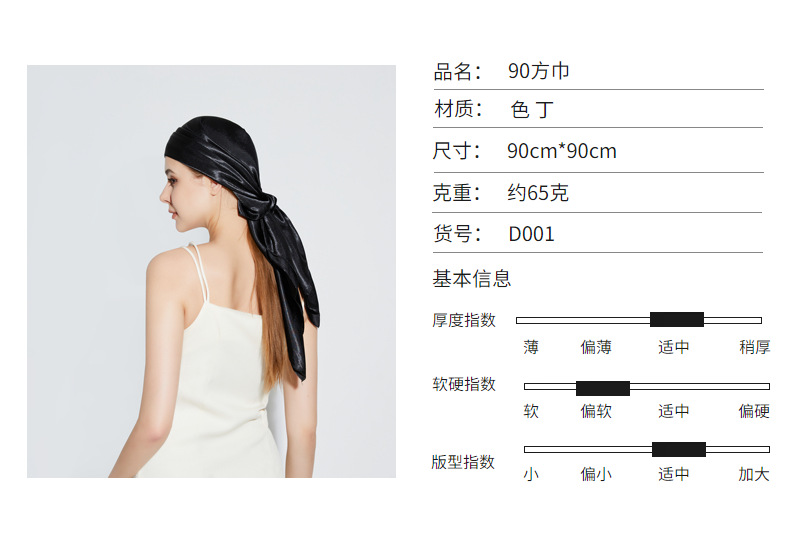Click the weight value 约65克
This screenshot has height=538, width=790.
[538, 192]
